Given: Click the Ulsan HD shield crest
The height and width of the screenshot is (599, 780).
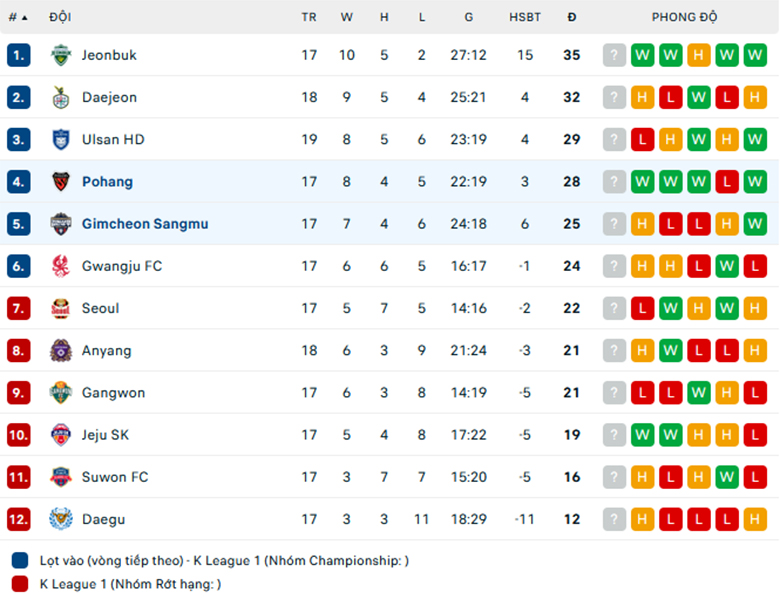Looking at the screenshot, I should tap(61, 140).
